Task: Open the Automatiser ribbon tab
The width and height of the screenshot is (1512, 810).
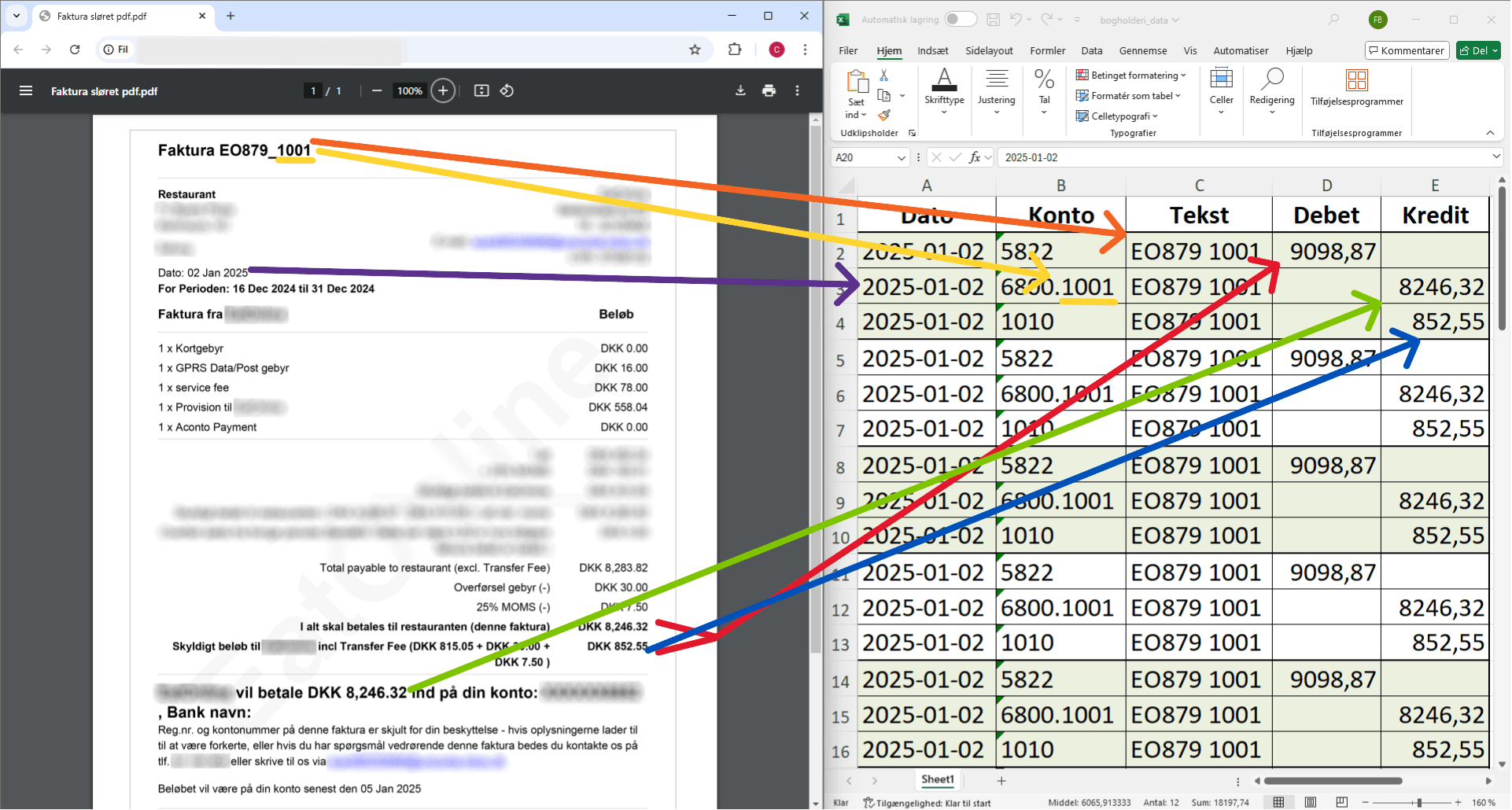Action: click(x=1241, y=51)
